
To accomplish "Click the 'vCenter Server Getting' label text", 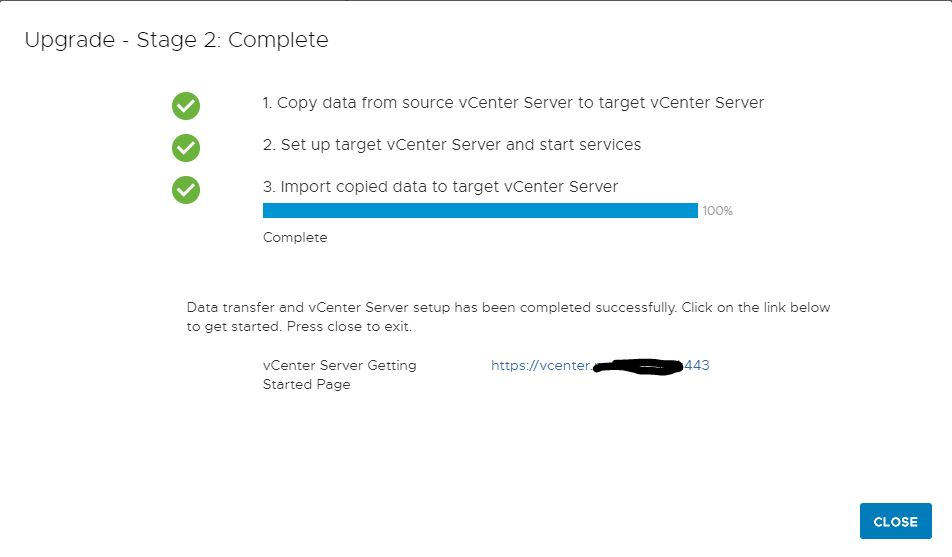I will [x=339, y=365].
